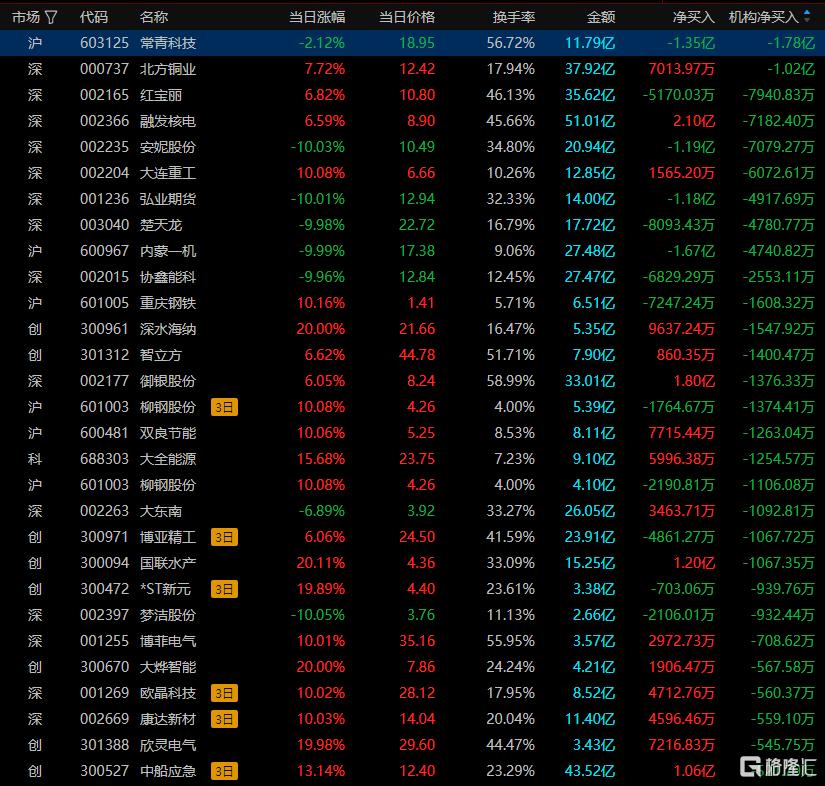Click the 名称 column header

pos(154,17)
